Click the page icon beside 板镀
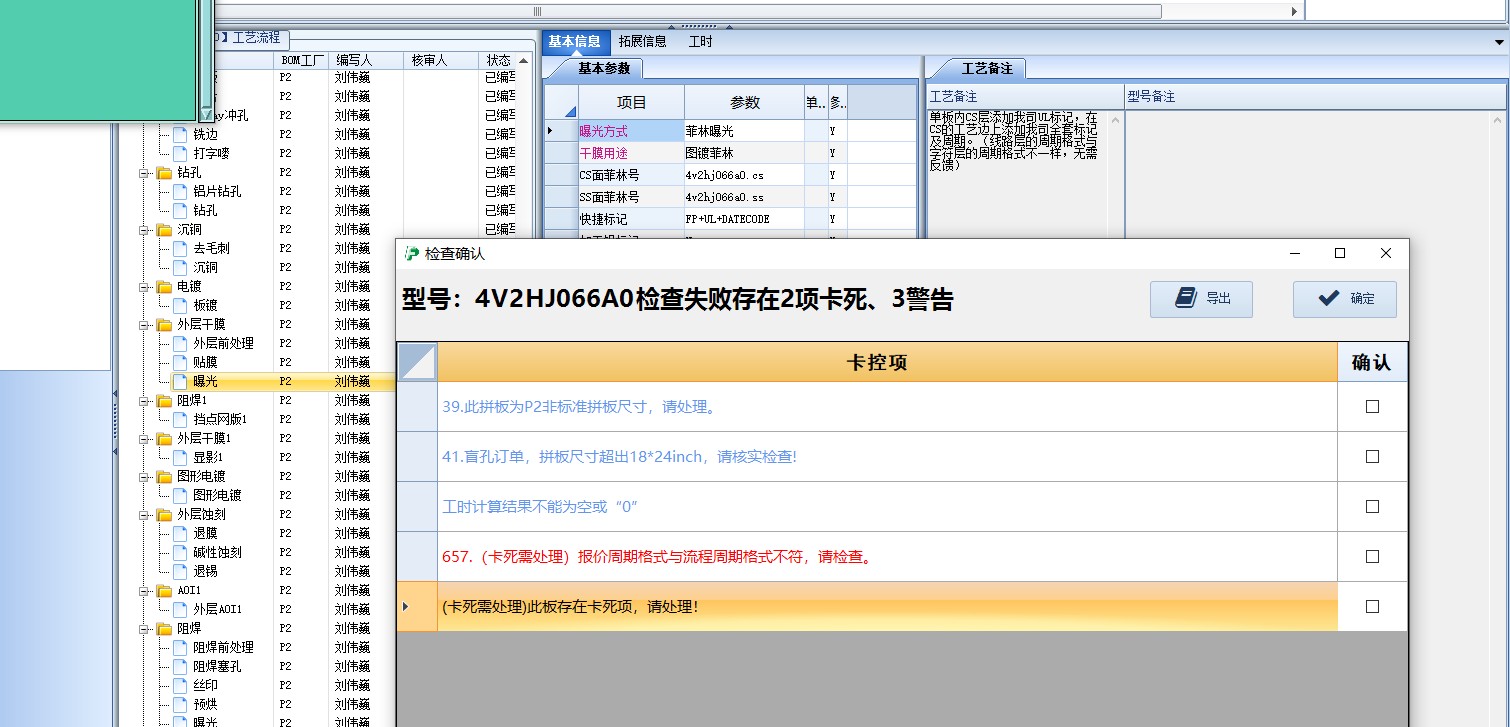1510x727 pixels. pyautogui.click(x=180, y=305)
